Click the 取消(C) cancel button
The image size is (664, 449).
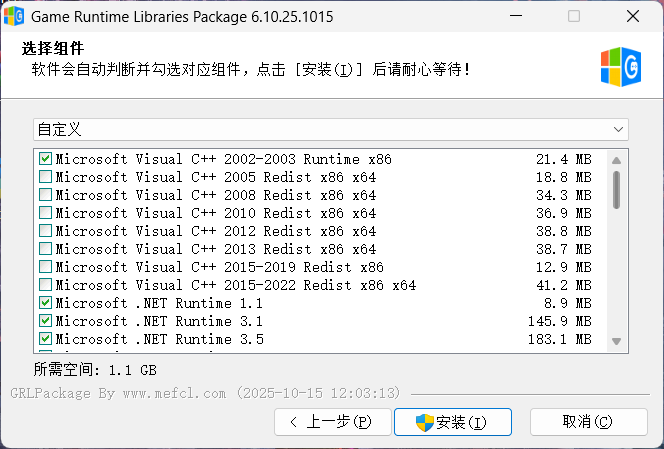(589, 422)
